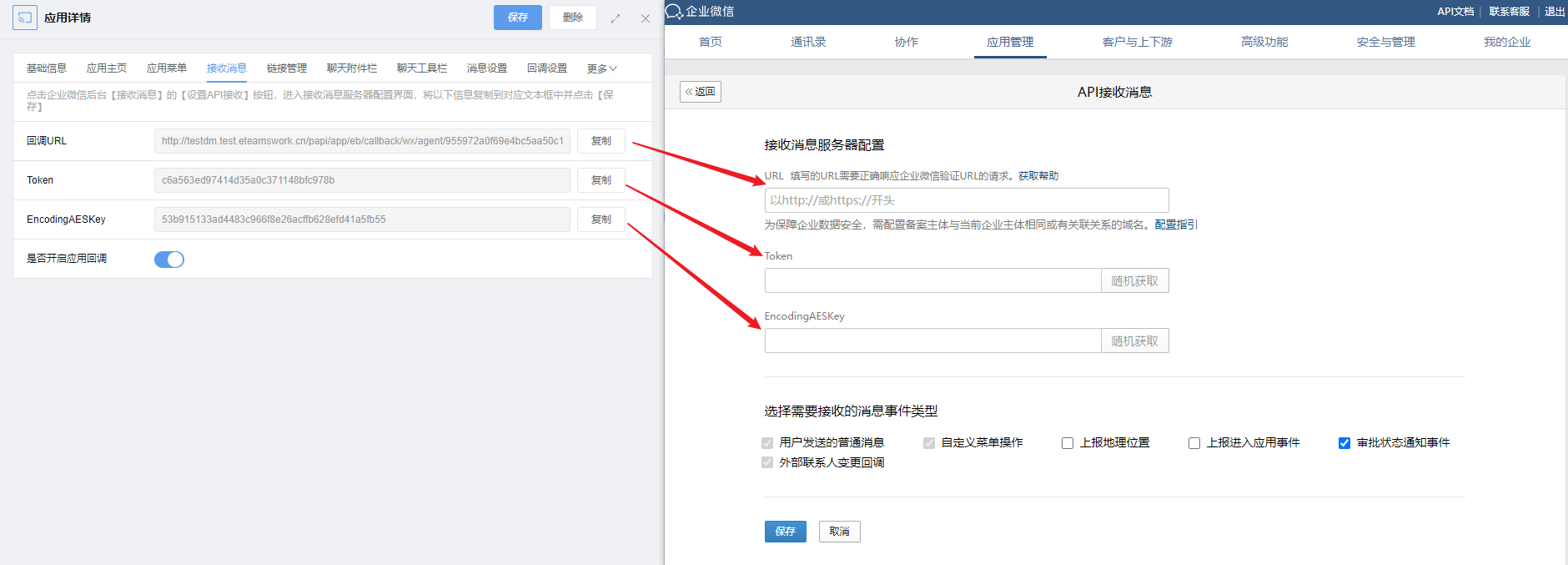This screenshot has height=565, width=1568.
Task: Open 我的企业 navigation item
Action: click(x=1507, y=42)
